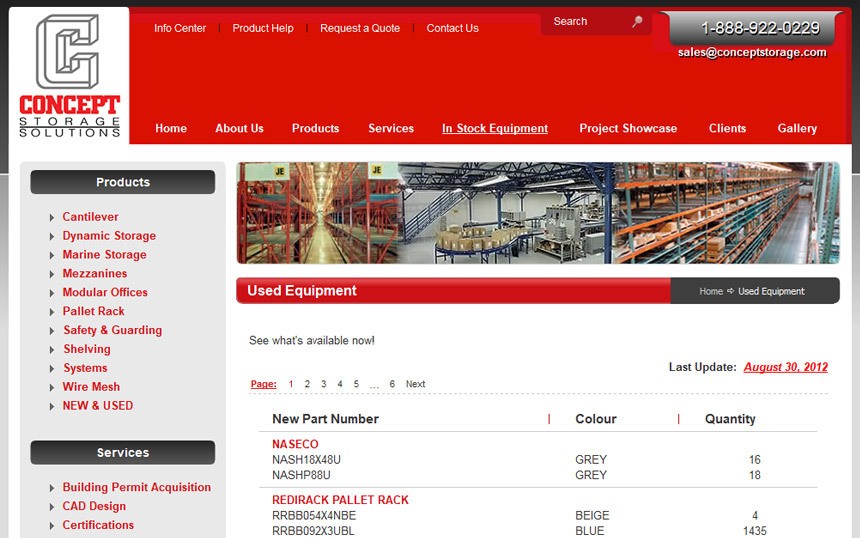The width and height of the screenshot is (860, 538).
Task: Click the arrow bullet beside Shelving
Action: [52, 350]
